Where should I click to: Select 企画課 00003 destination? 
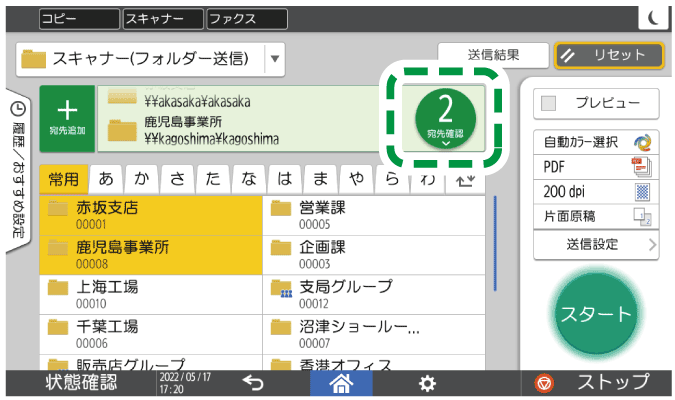click(374, 255)
